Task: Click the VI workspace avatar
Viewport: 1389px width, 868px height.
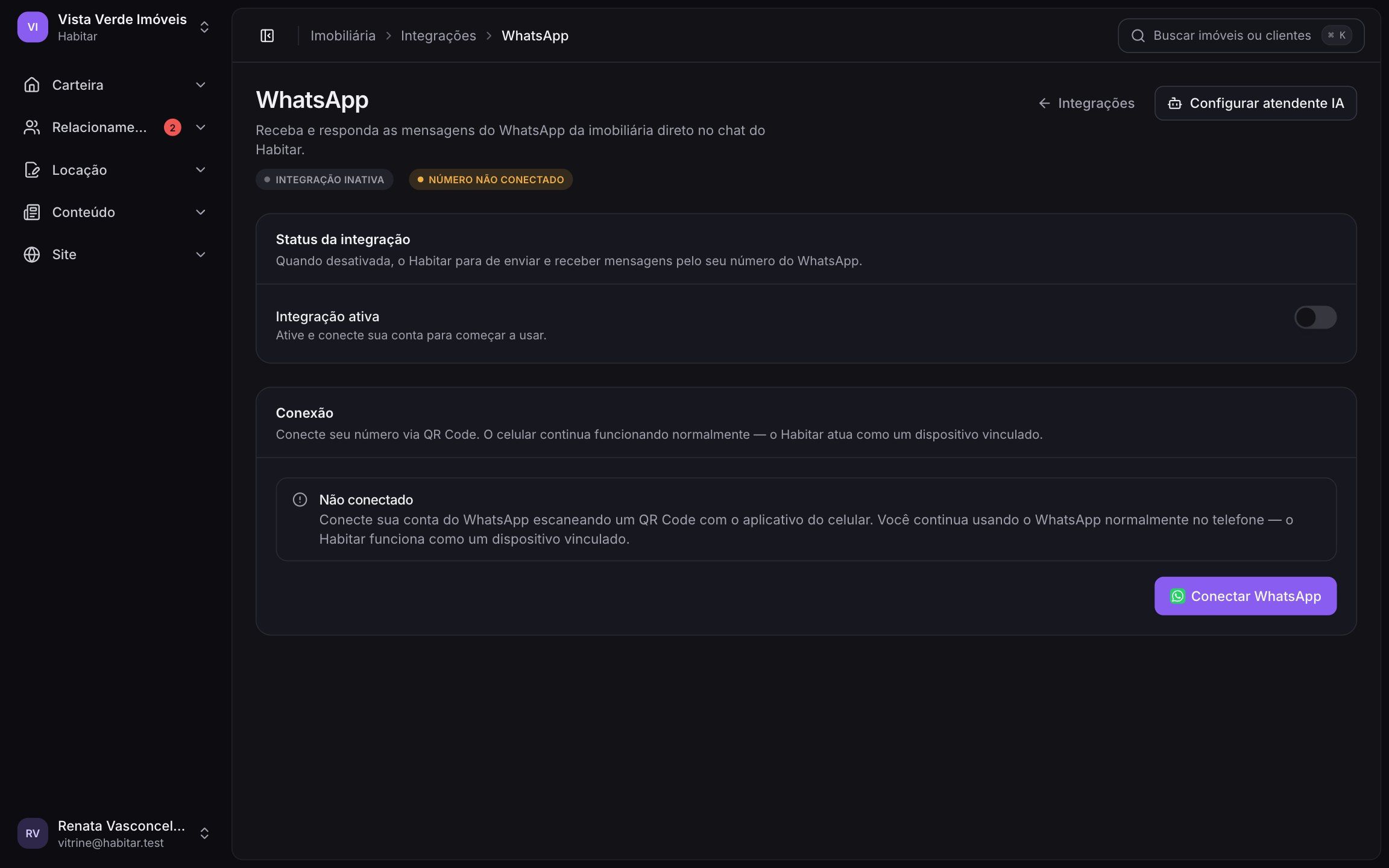Action: (x=33, y=27)
